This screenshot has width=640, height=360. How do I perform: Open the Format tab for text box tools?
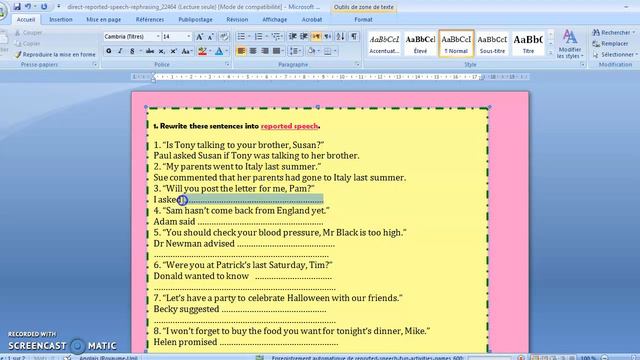pyautogui.click(x=363, y=20)
